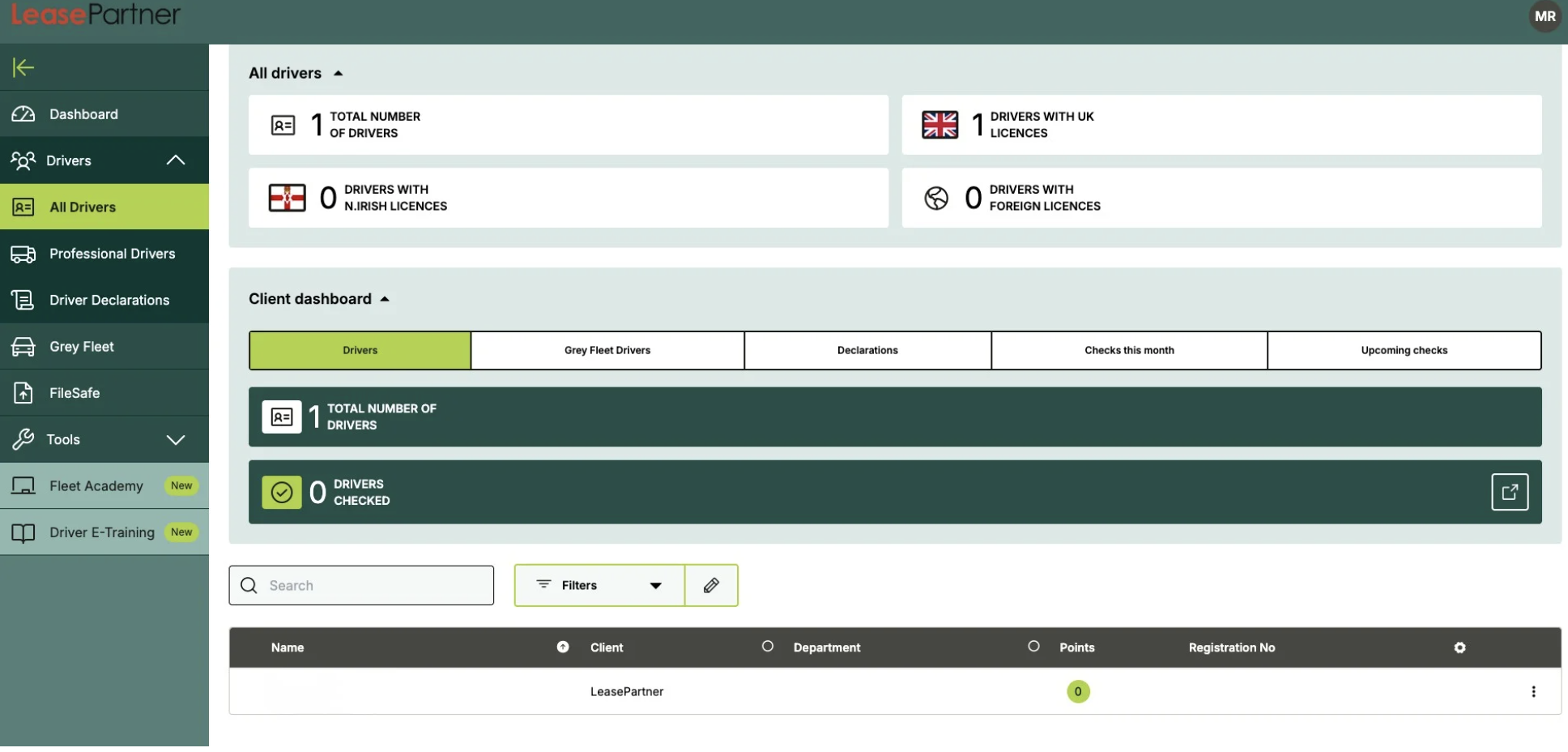Click the FileSafe upload icon

(x=23, y=393)
